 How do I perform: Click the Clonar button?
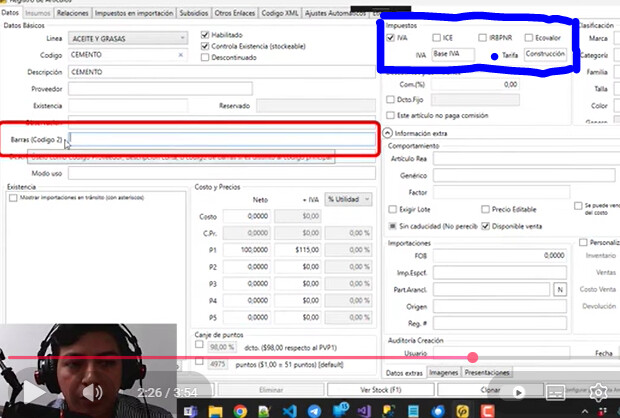[490, 389]
